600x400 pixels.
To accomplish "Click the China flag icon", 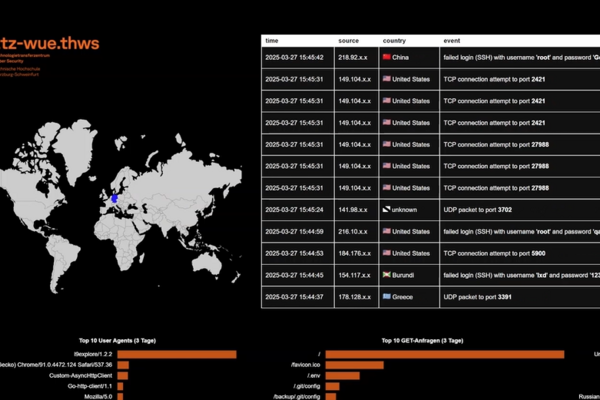I will [387, 59].
